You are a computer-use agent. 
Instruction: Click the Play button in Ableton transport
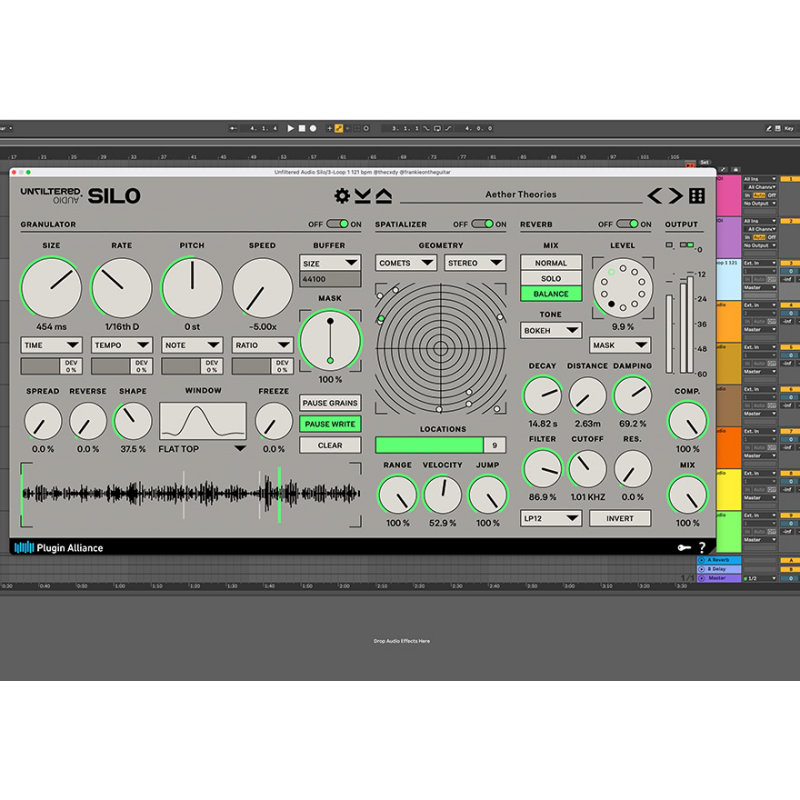[290, 129]
